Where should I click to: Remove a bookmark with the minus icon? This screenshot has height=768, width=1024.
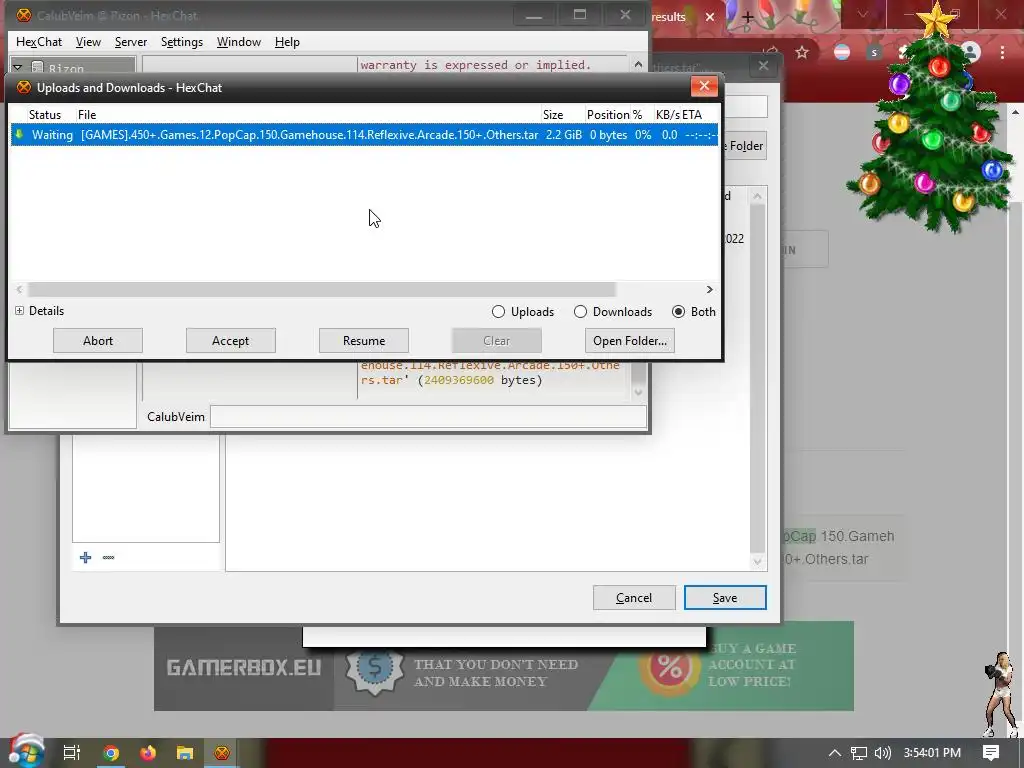(x=108, y=557)
